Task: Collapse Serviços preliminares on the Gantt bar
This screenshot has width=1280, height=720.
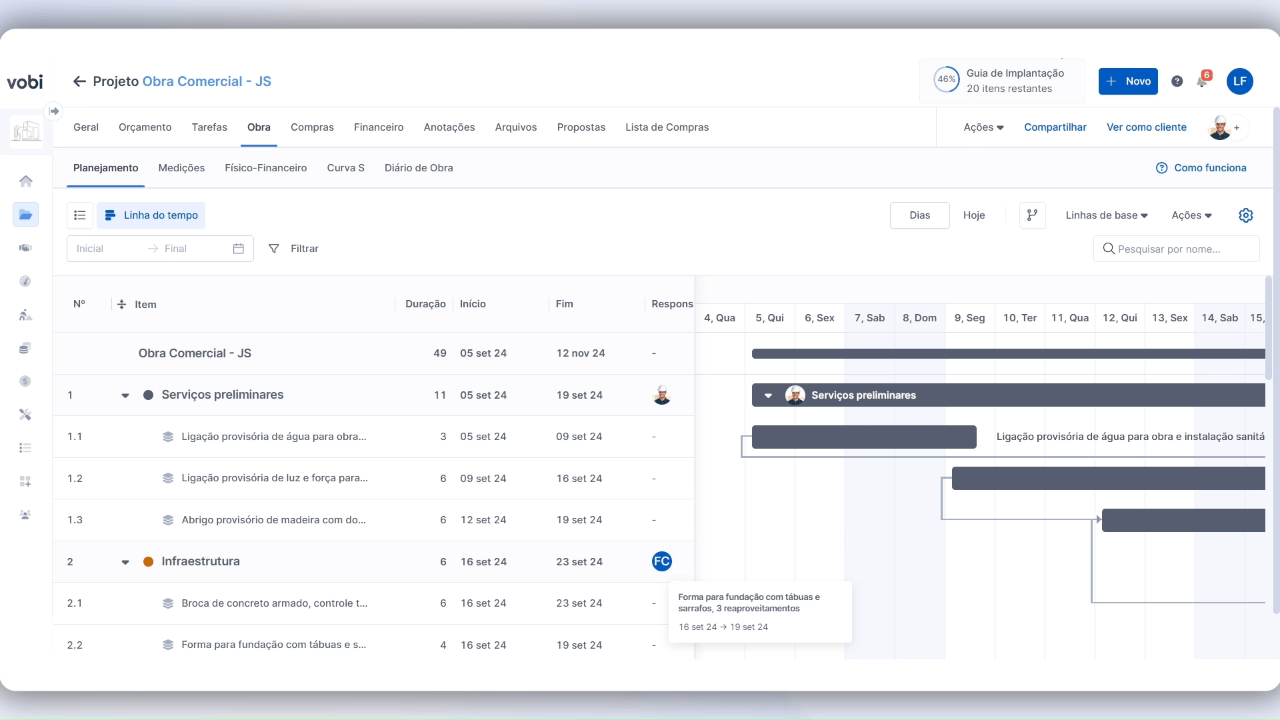Action: pyautogui.click(x=768, y=395)
